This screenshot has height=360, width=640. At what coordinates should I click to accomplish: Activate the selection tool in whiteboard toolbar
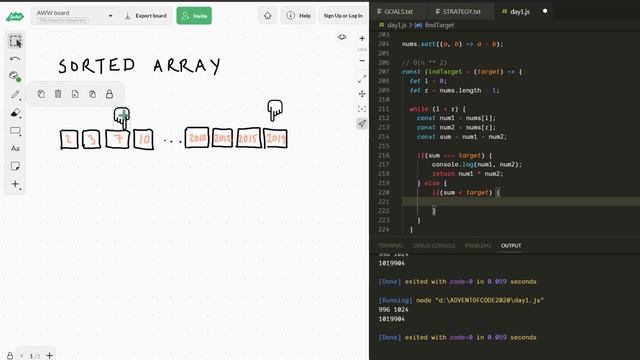16,41
